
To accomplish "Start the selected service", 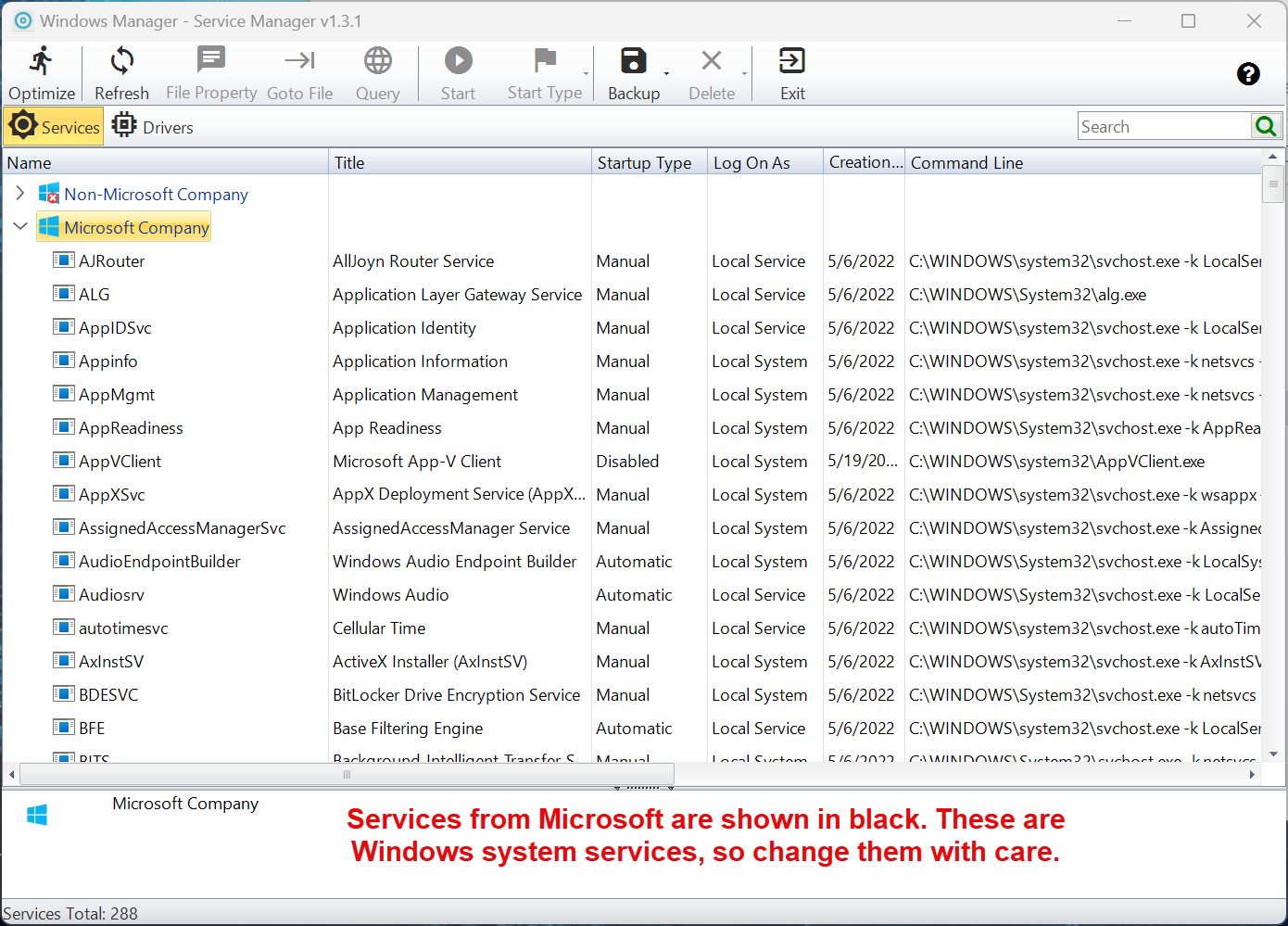I will tap(458, 74).
